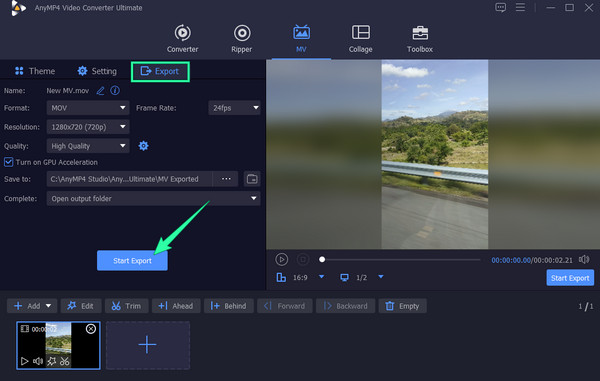
Task: Open quality settings gear icon
Action: (143, 146)
